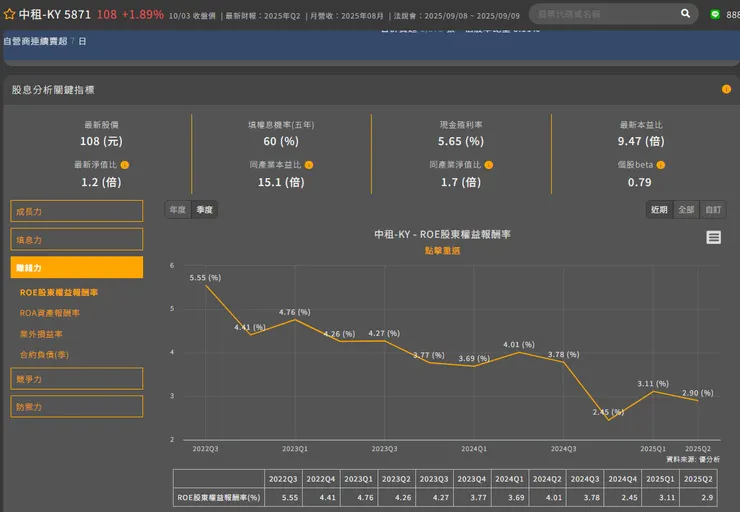Click the info icon next to 個股beta
Image resolution: width=740 pixels, height=512 pixels.
point(661,165)
